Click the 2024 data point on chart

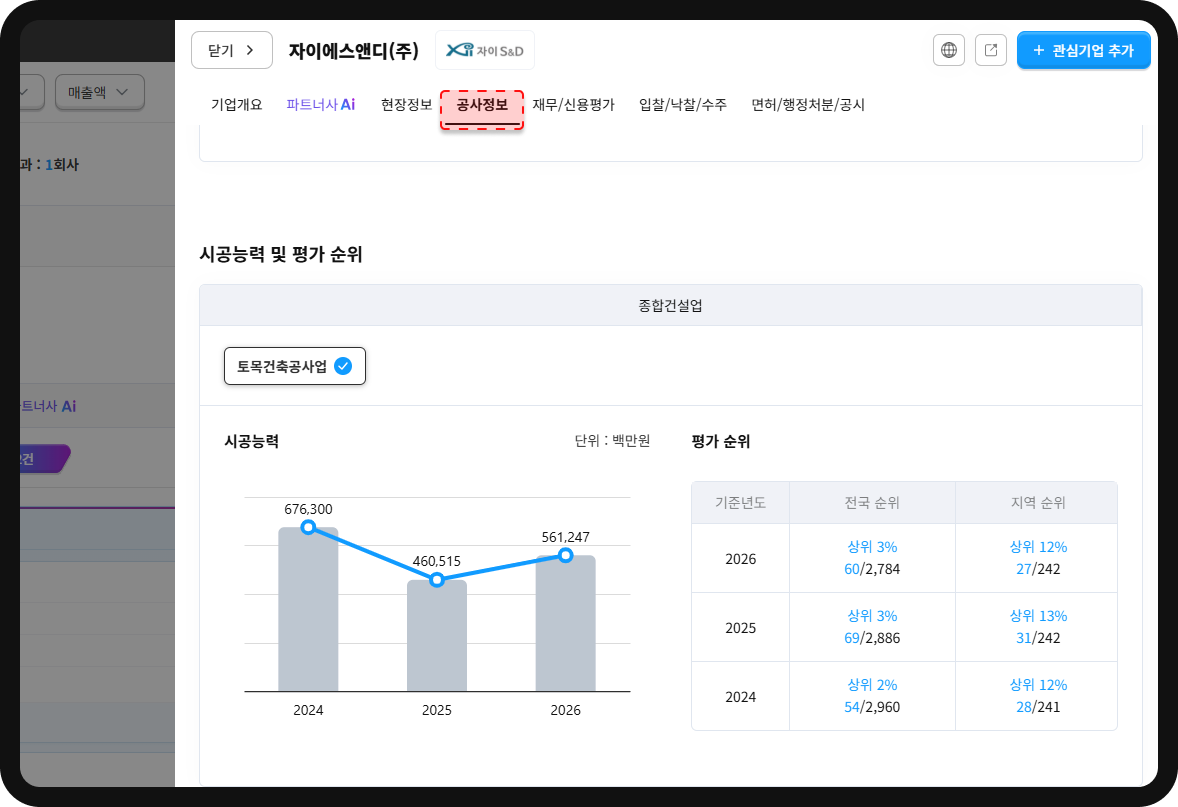pyautogui.click(x=308, y=527)
